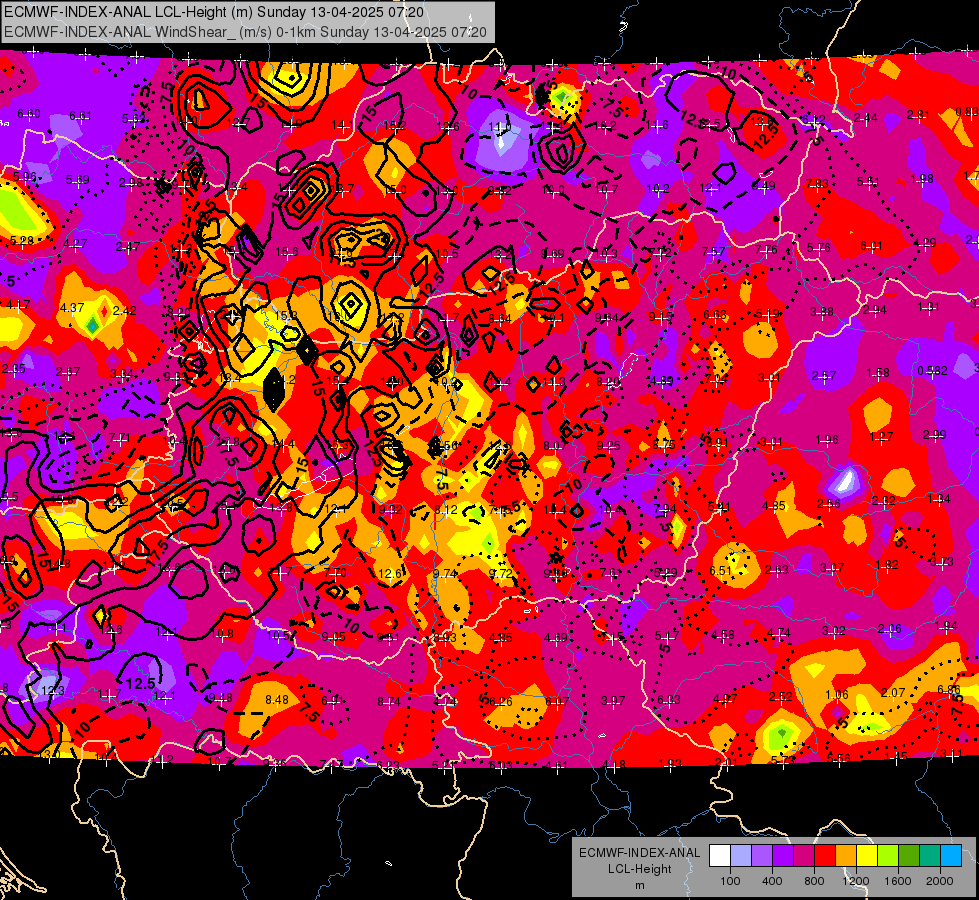Screen dimensions: 979x900
Task: Click the magenta legend swatch left of red
Action: 804,856
